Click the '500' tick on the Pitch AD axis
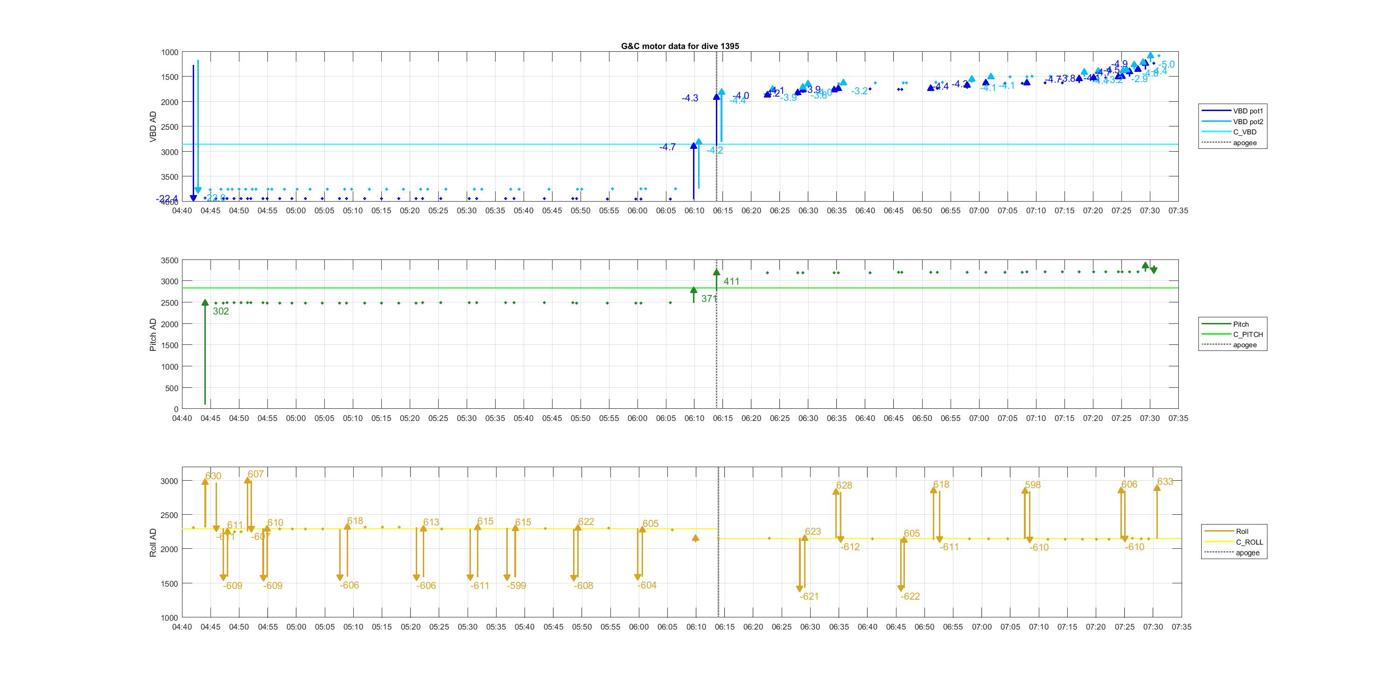Image resolution: width=1400 pixels, height=693 pixels. tap(173, 388)
